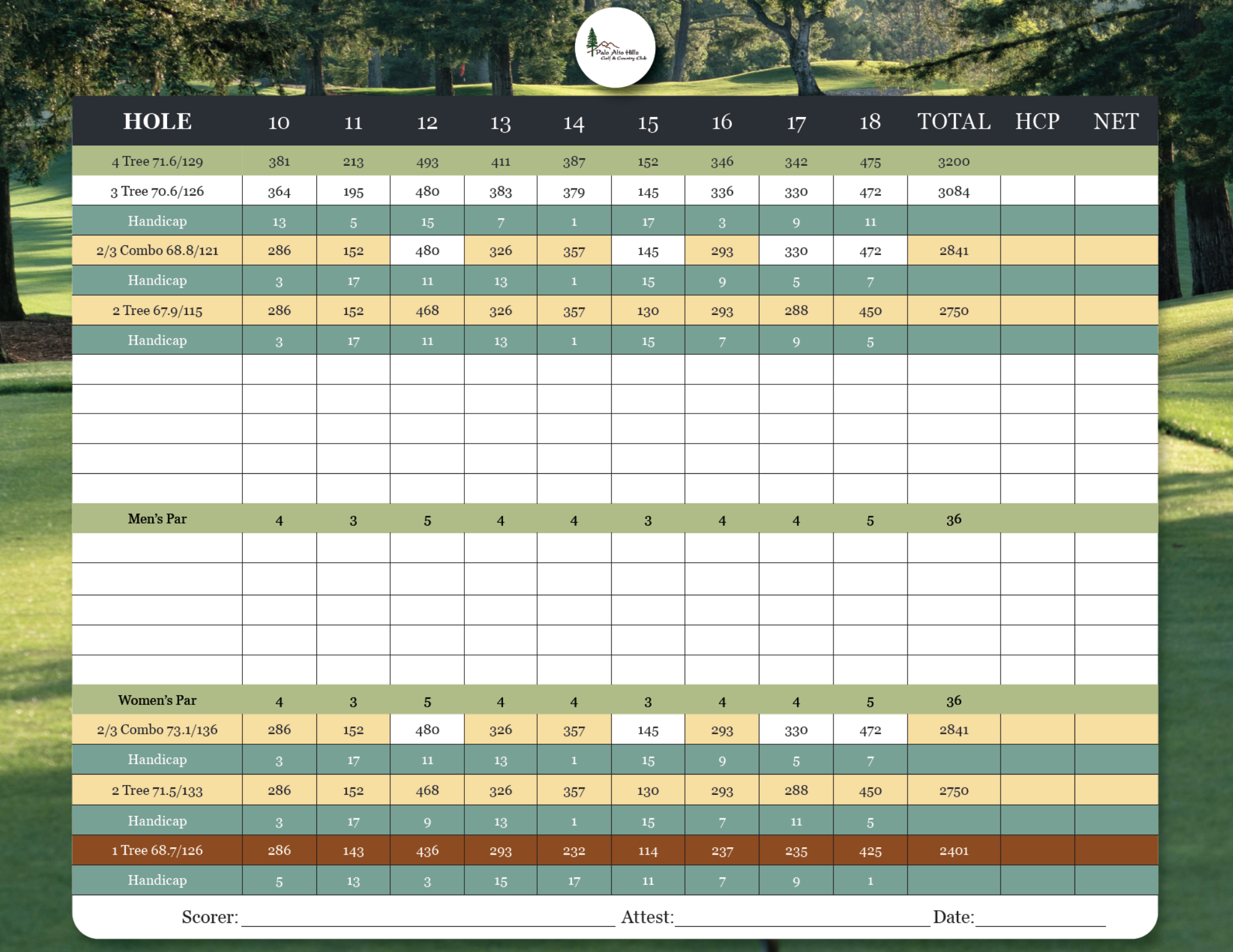The width and height of the screenshot is (1233, 952).
Task: Click the '2 Tree 71.5/133' row label
Action: tap(157, 790)
